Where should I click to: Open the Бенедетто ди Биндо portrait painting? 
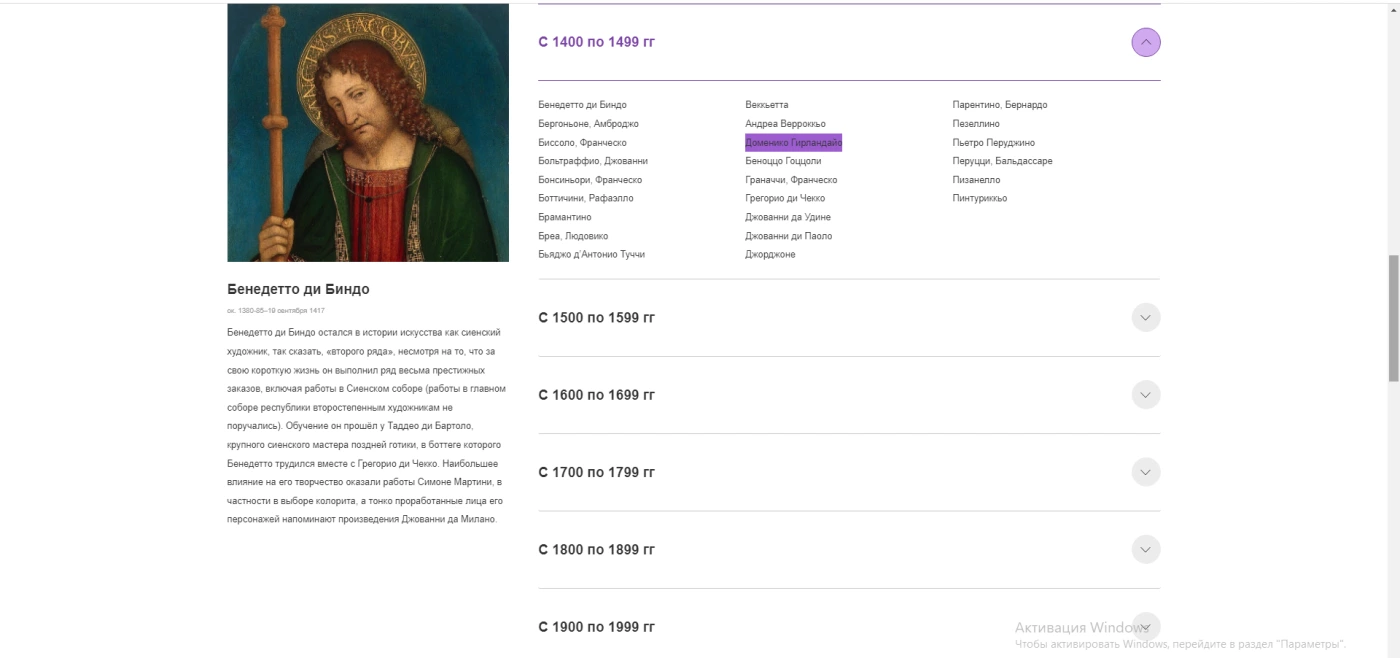pyautogui.click(x=367, y=132)
